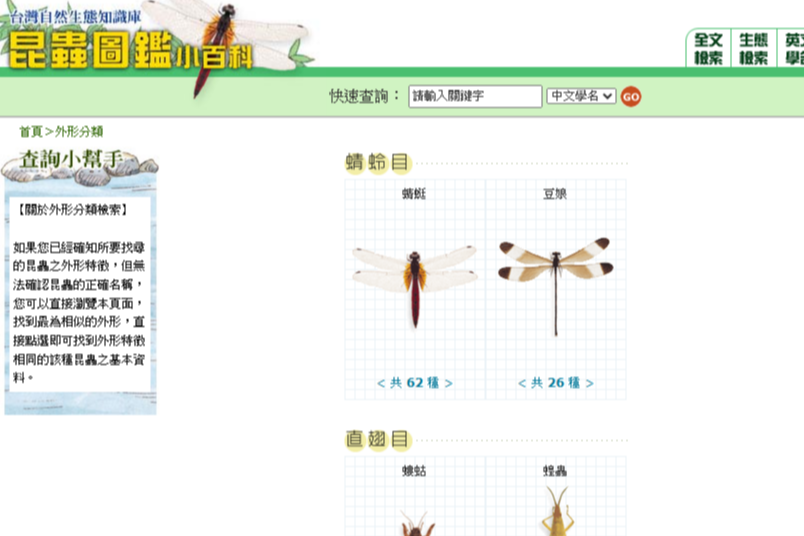Open the partially visible 英文 tab
The width and height of the screenshot is (804, 536).
792,49
